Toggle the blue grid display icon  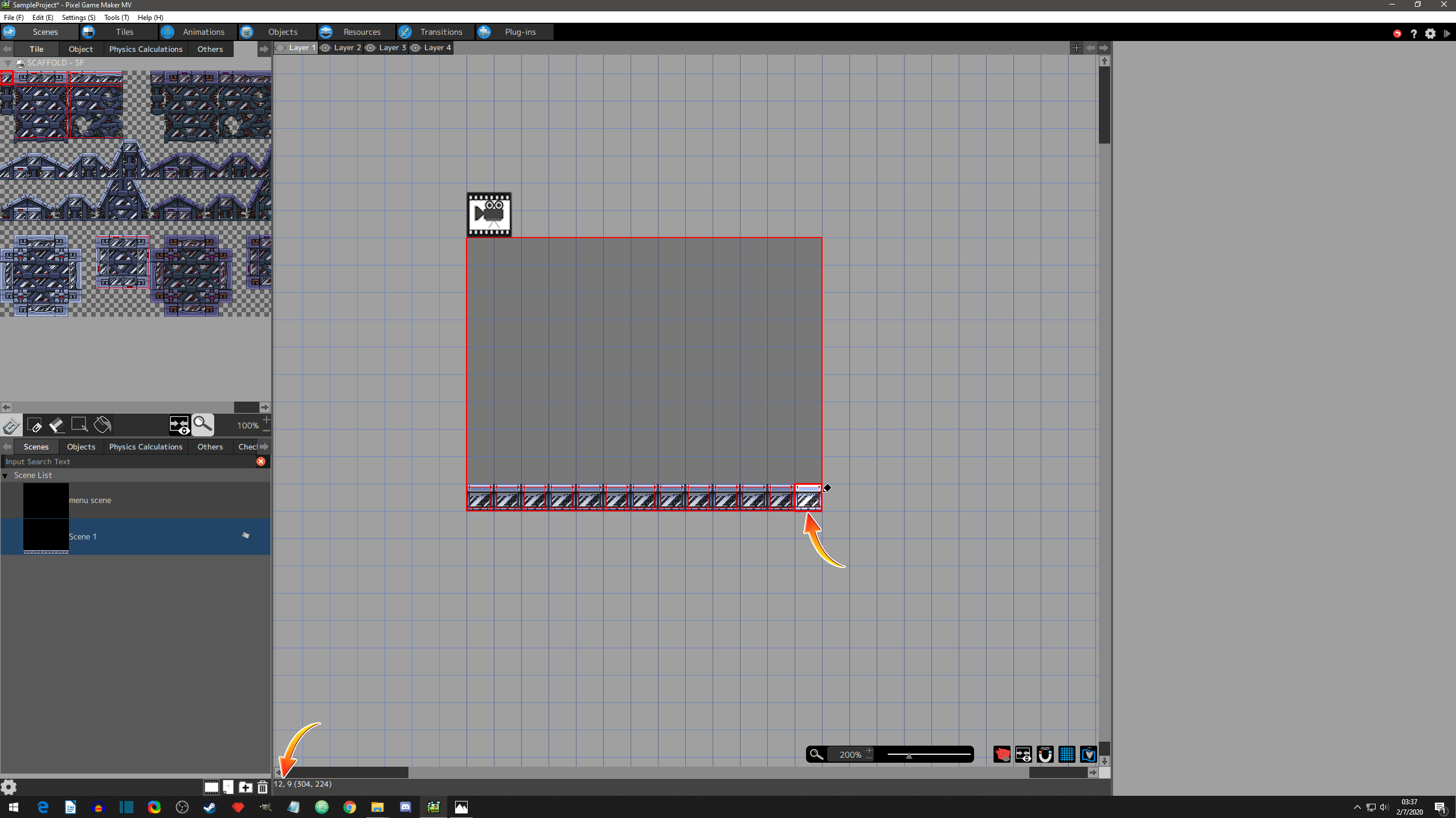[1066, 754]
